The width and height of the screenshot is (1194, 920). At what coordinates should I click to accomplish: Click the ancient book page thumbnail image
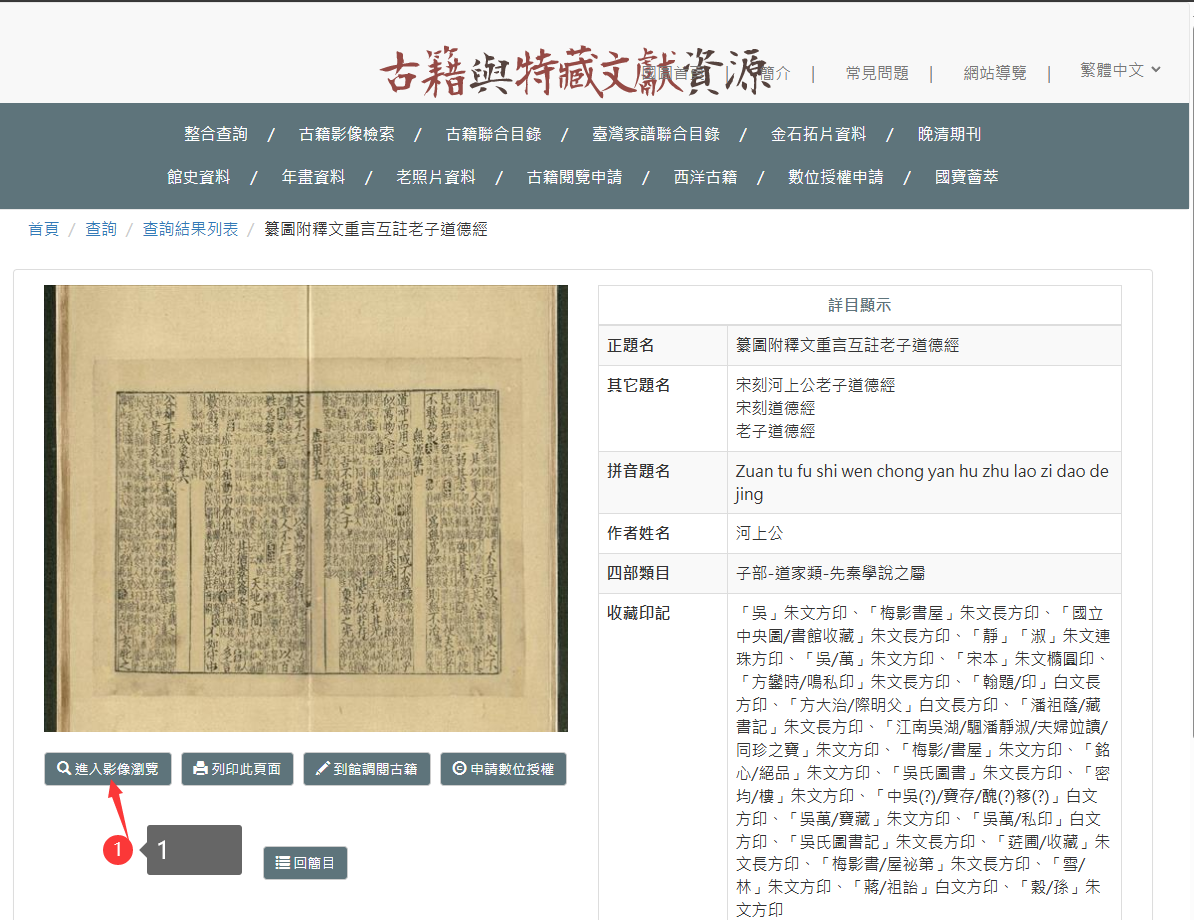pyautogui.click(x=306, y=508)
